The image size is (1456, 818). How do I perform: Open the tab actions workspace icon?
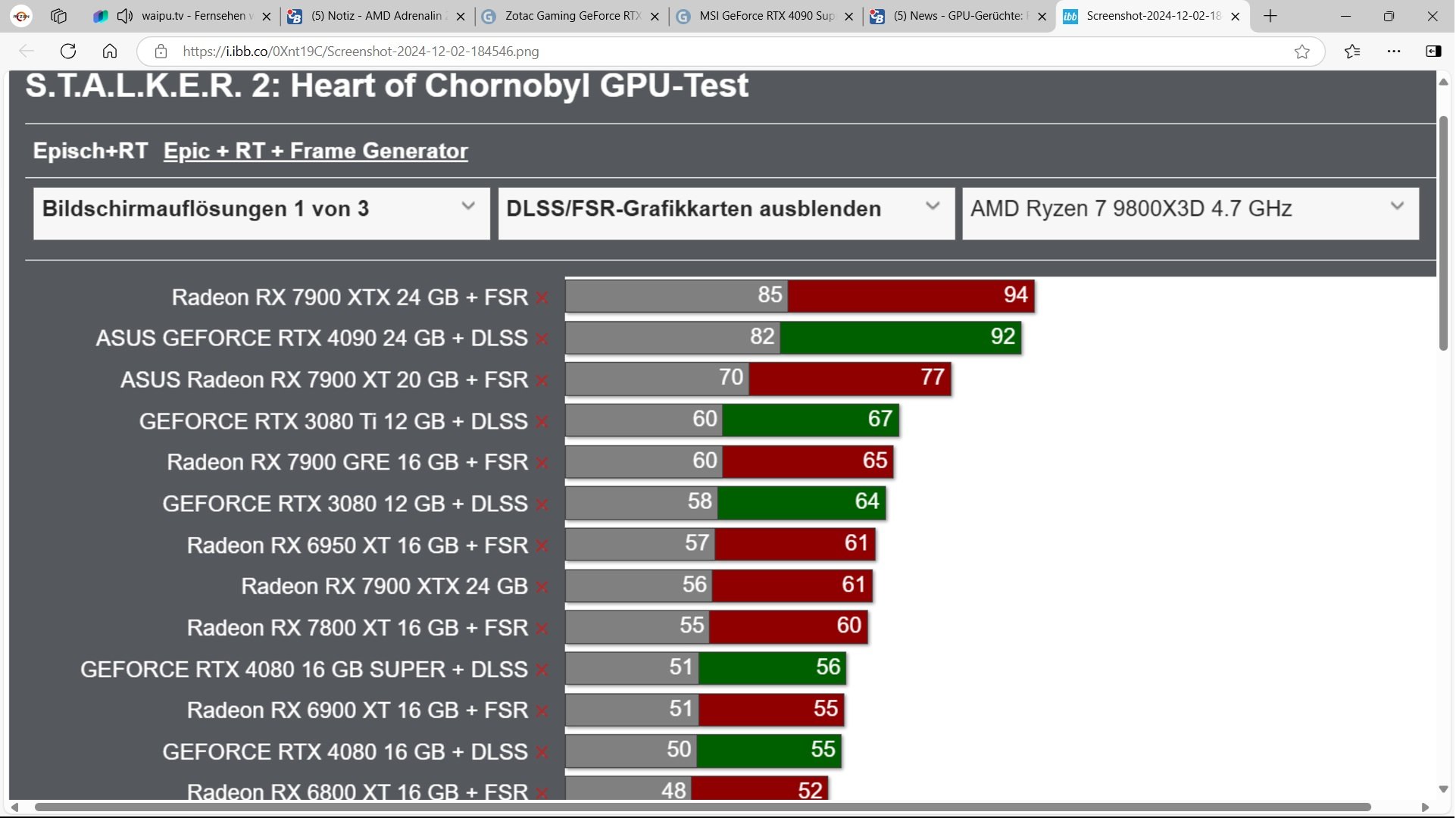(58, 16)
